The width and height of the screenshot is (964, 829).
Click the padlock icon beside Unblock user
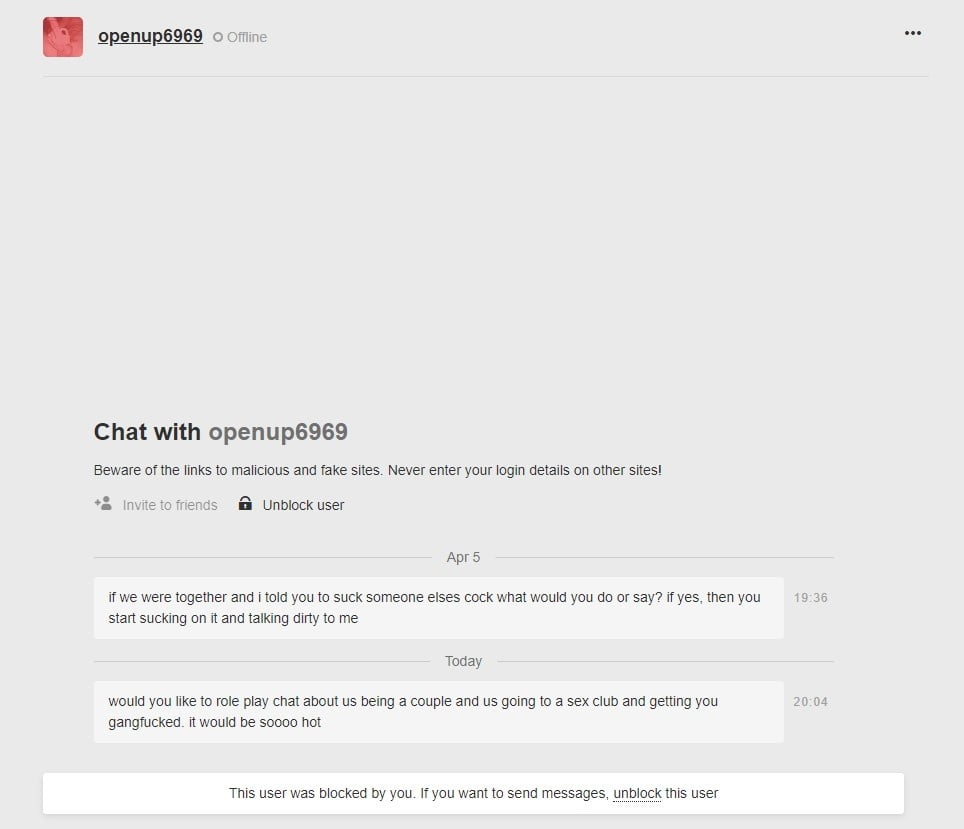tap(245, 504)
